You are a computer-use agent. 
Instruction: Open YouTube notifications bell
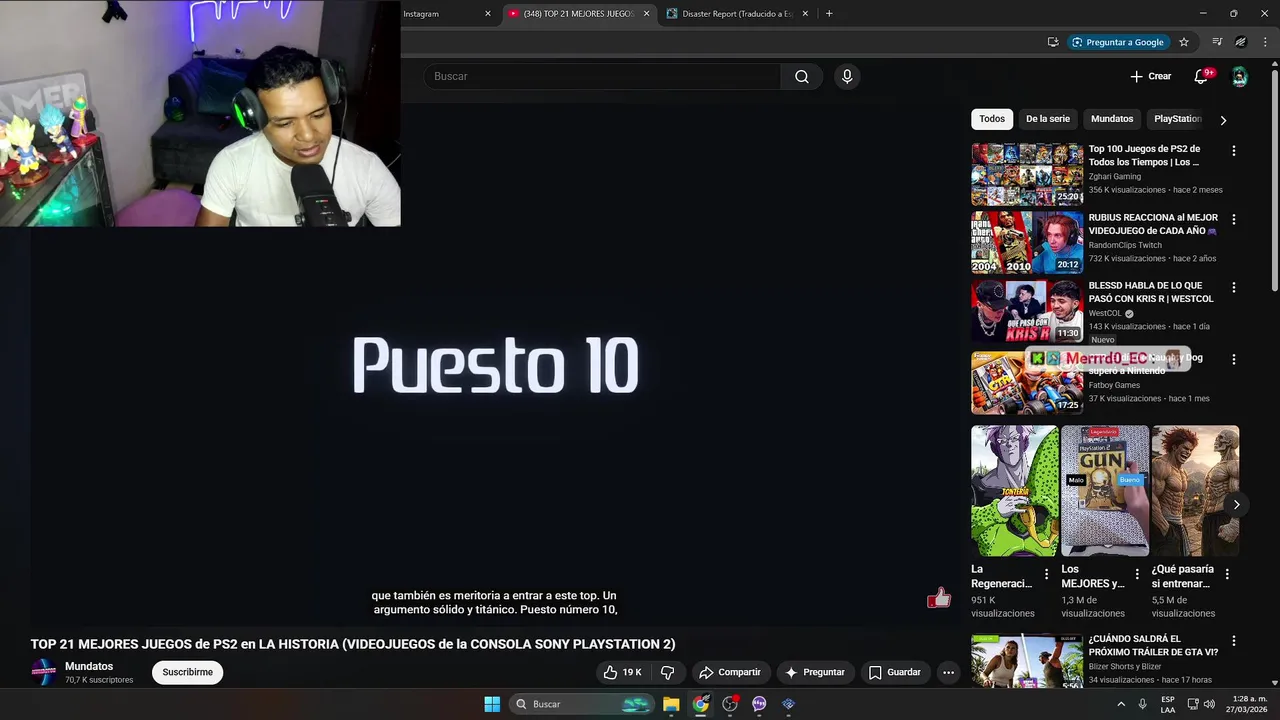click(x=1201, y=76)
